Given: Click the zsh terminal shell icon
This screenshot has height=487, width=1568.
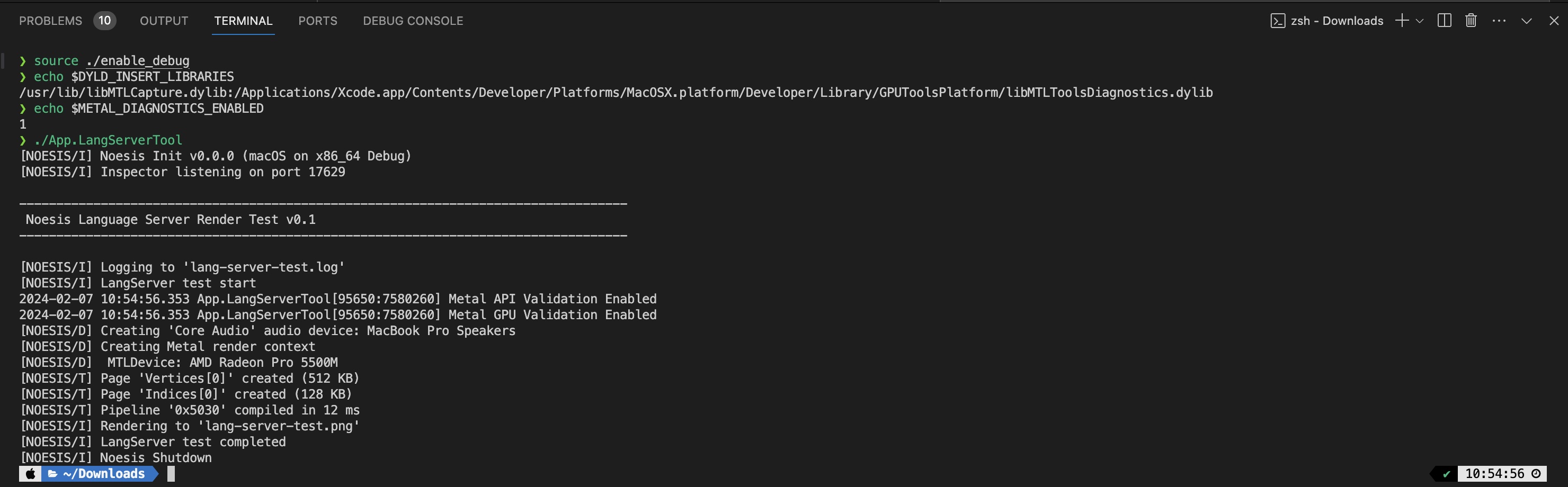Looking at the screenshot, I should [x=1278, y=21].
